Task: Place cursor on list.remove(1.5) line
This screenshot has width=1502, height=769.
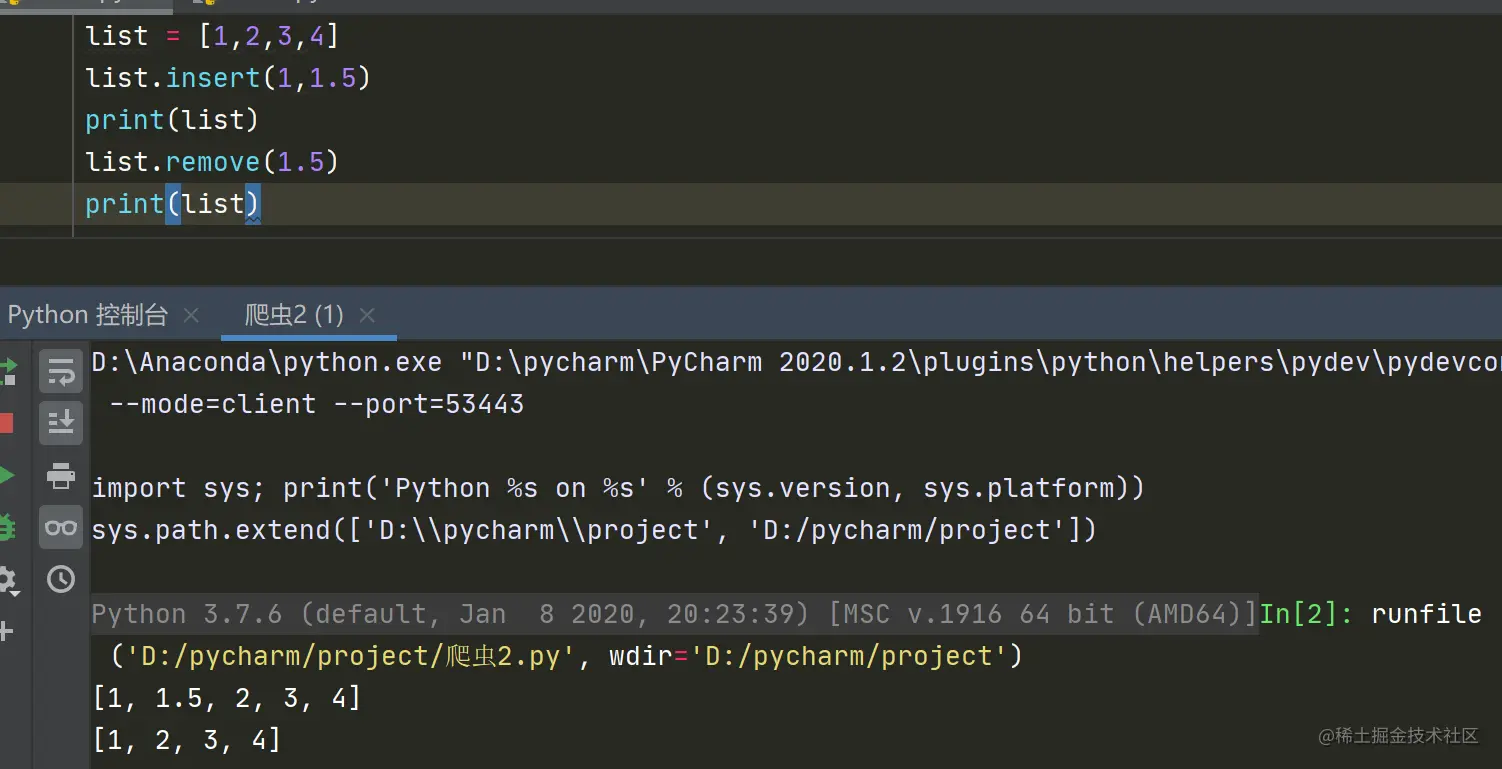Action: tap(212, 162)
